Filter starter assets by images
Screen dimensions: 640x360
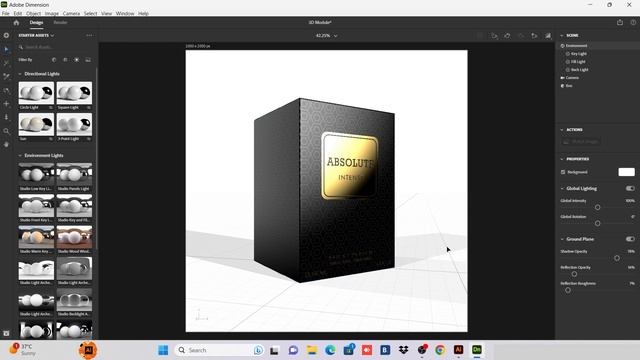[x=88, y=60]
